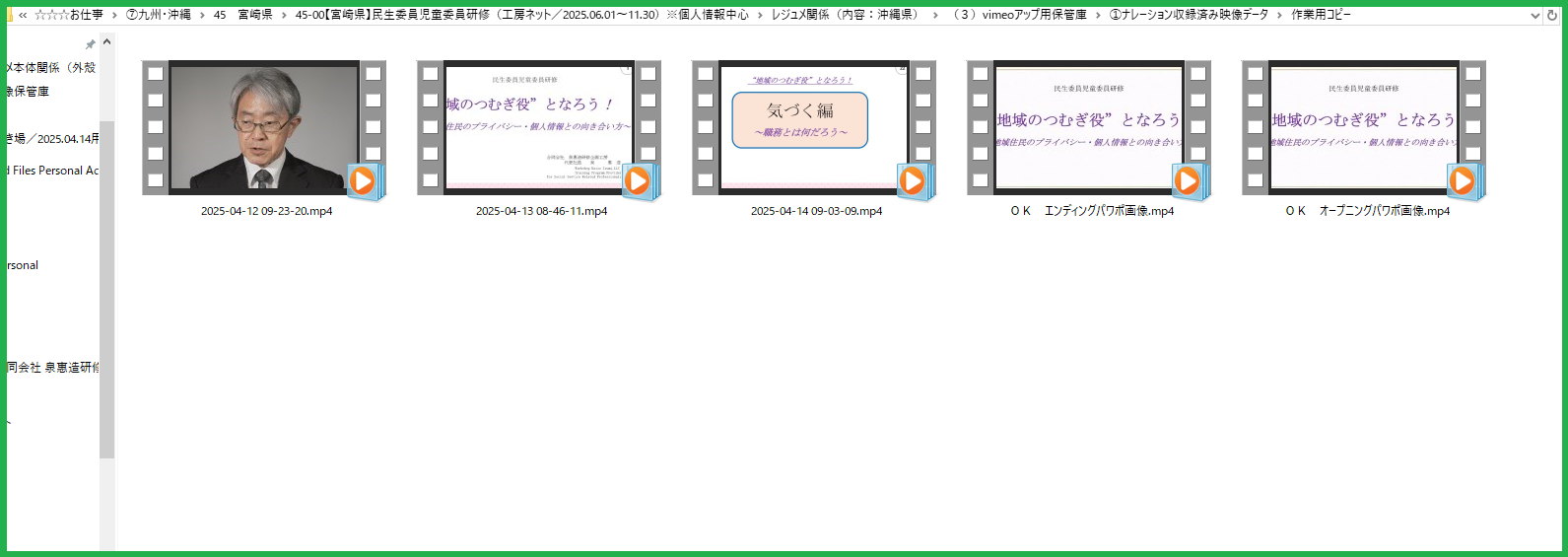1568x557 pixels.
Task: Jump to 45 宮崎県 breadcrumb folder
Action: pyautogui.click(x=242, y=15)
